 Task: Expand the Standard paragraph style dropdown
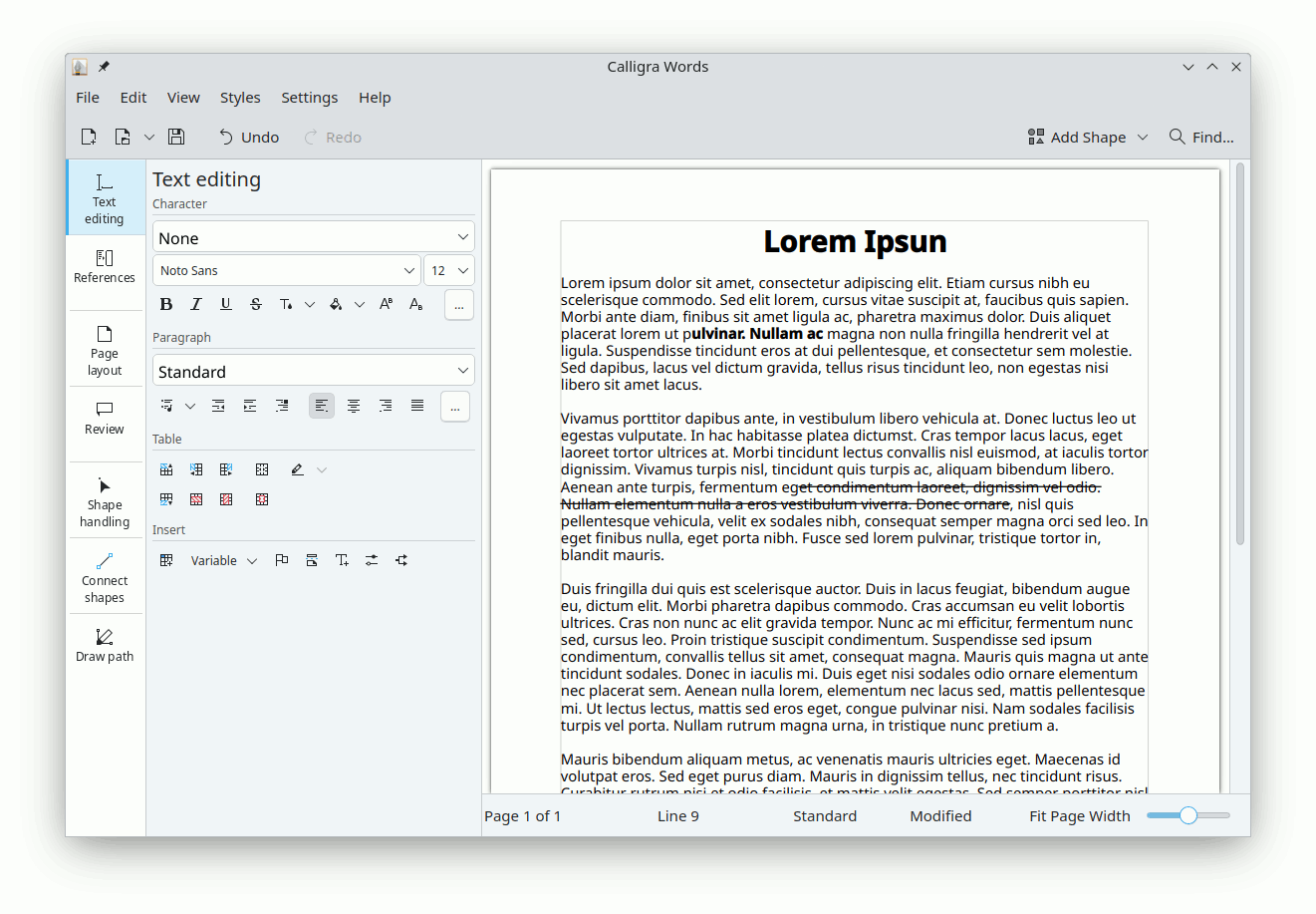(x=313, y=372)
